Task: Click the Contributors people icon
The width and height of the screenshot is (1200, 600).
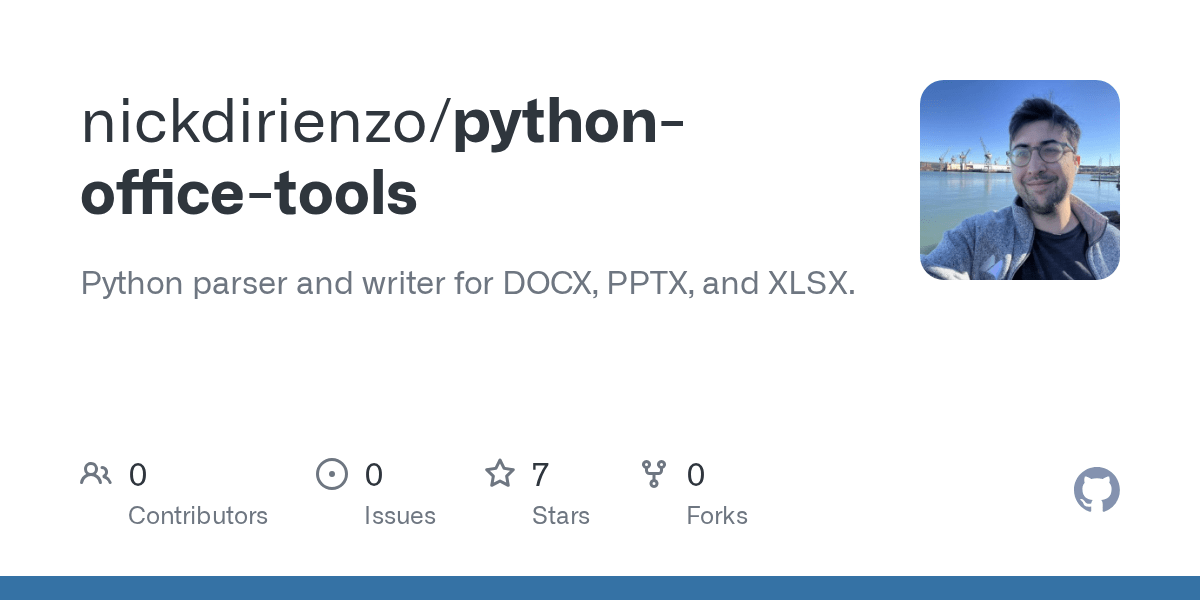Action: (96, 474)
